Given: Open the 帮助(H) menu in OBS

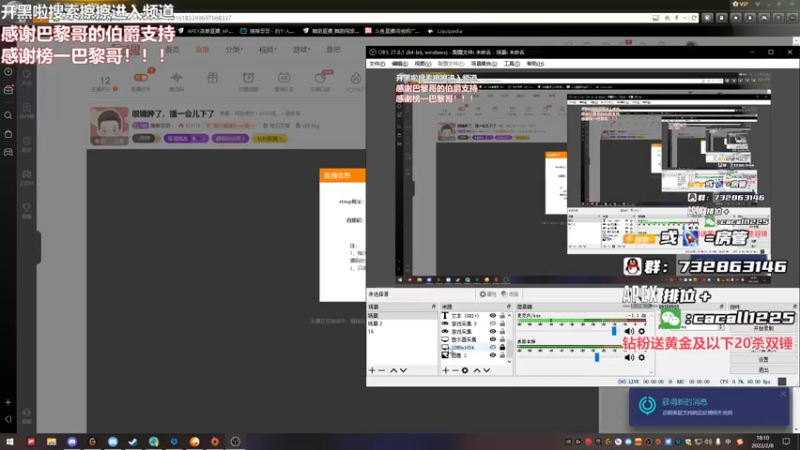Looking at the screenshot, I should pyautogui.click(x=535, y=64).
